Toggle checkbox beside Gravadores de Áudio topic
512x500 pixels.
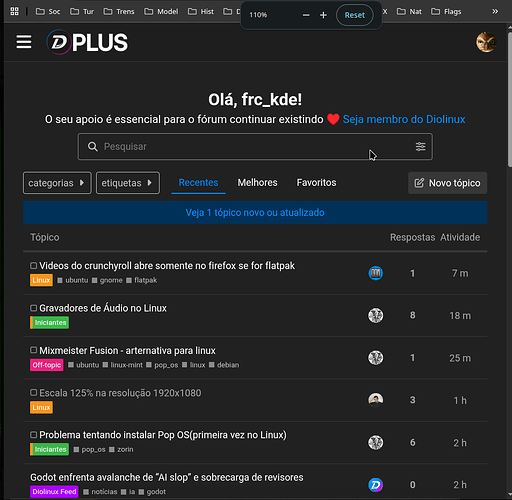[x=33, y=308]
